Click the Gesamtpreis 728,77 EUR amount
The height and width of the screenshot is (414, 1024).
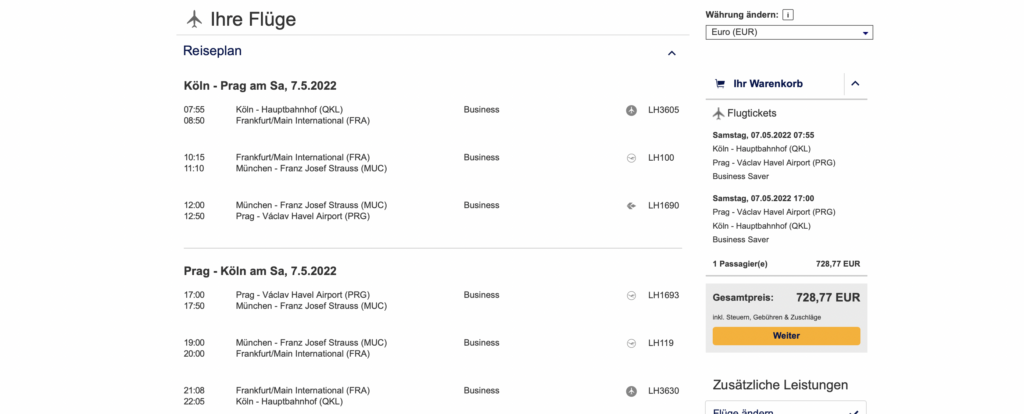[x=827, y=297]
